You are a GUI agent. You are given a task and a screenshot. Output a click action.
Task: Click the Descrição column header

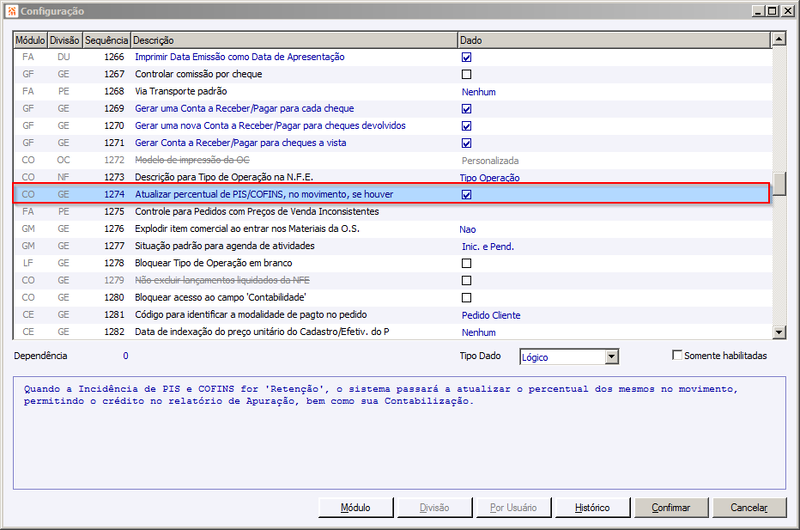[294, 40]
